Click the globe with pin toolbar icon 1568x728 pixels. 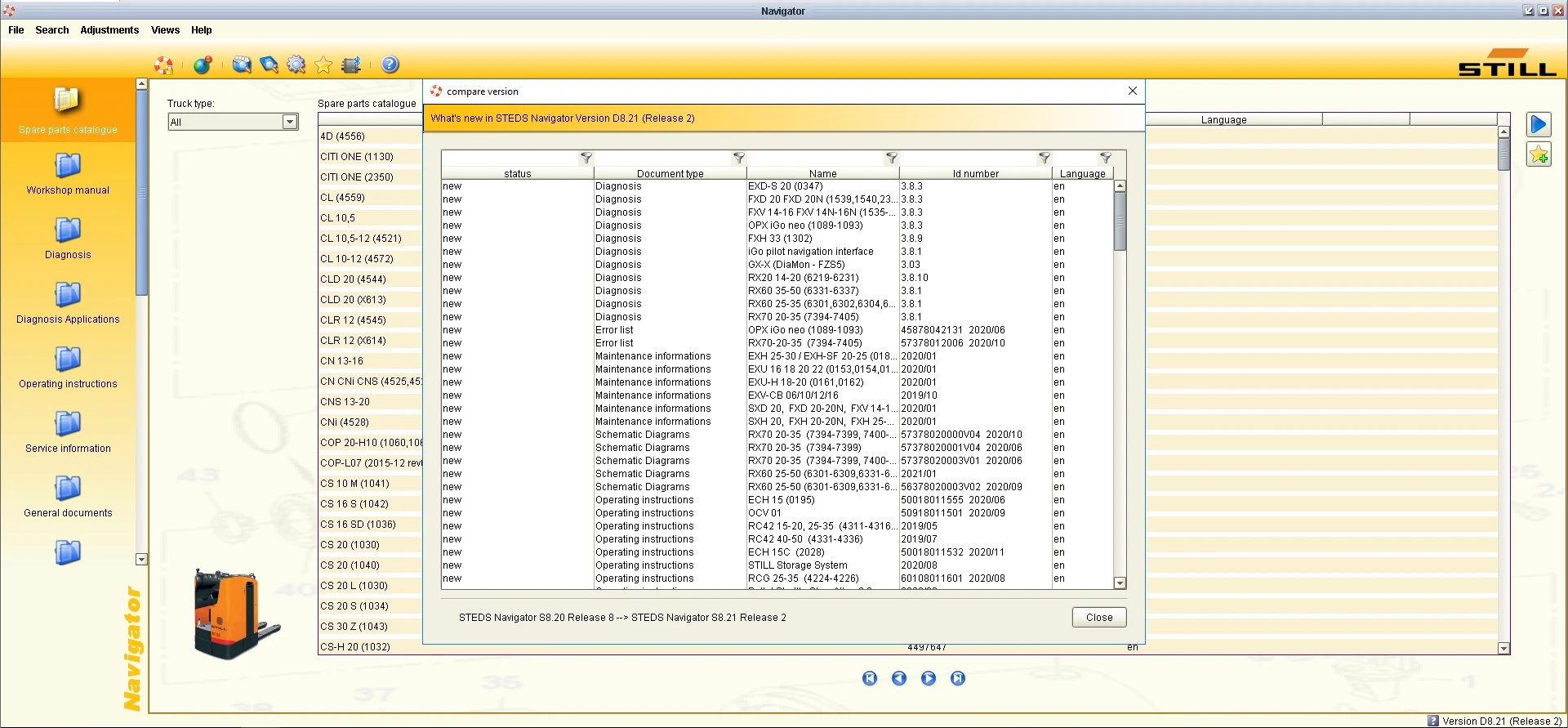(x=203, y=65)
